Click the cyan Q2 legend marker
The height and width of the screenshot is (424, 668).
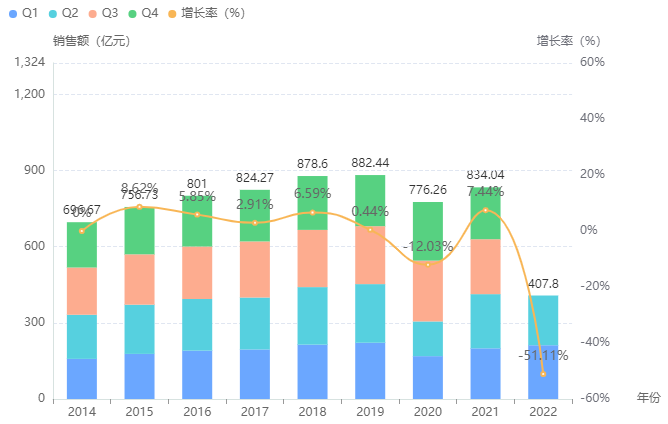click(x=53, y=13)
